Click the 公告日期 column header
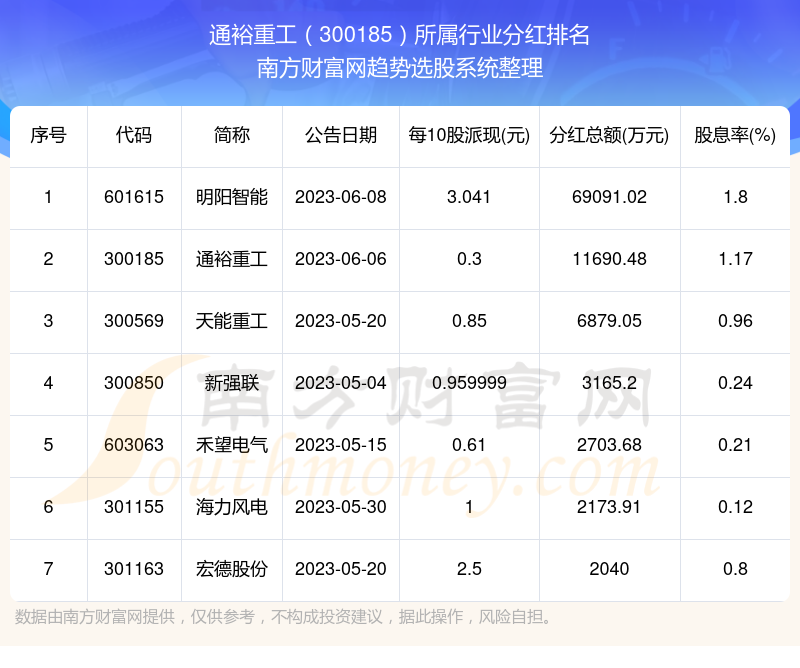The height and width of the screenshot is (668, 800). tap(339, 136)
